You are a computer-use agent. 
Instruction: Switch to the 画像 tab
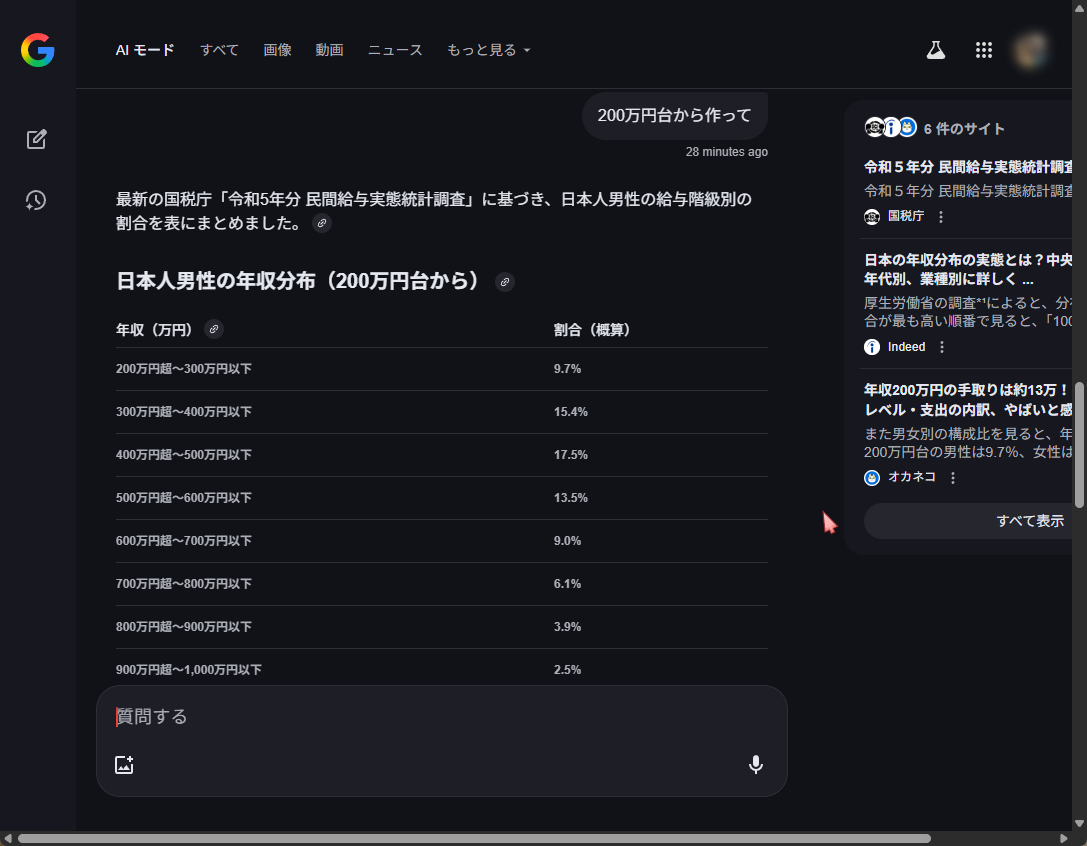pyautogui.click(x=277, y=50)
